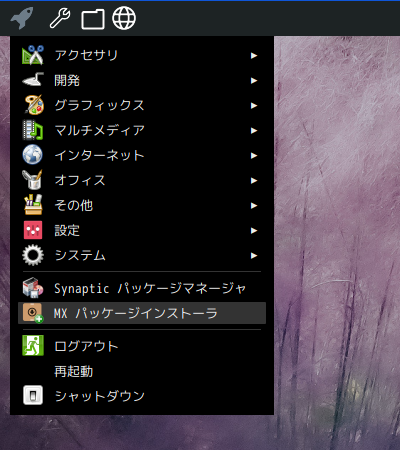Open the 開発 menu entry
The height and width of the screenshot is (450, 400).
(x=142, y=80)
